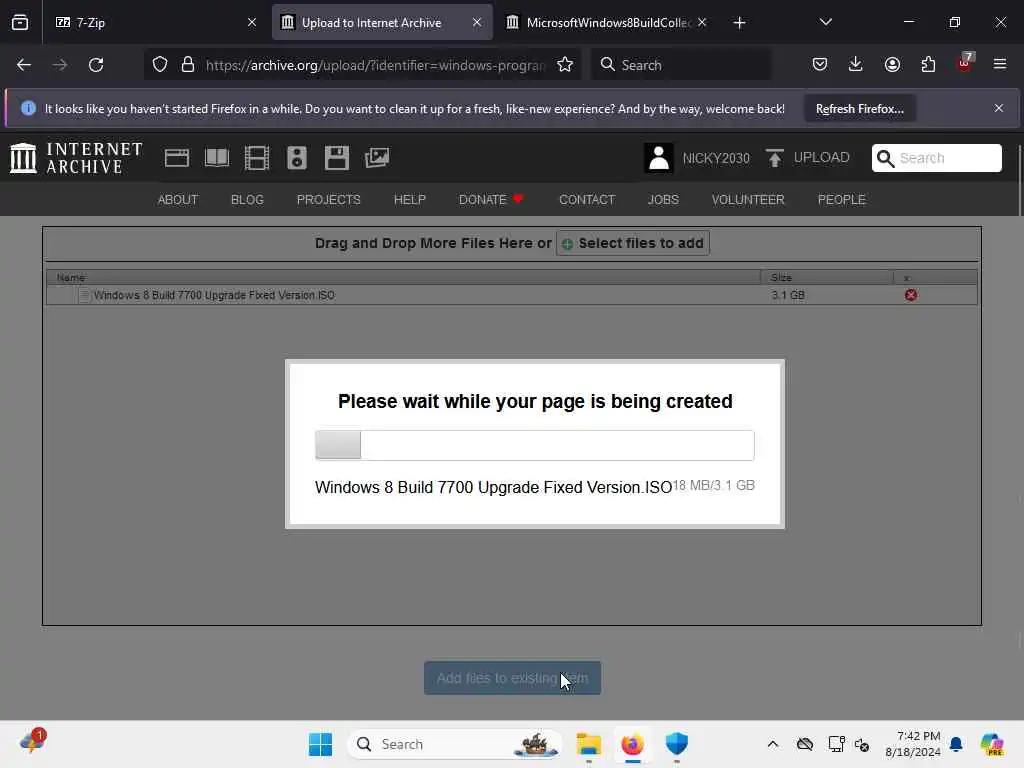Open Firefox tracking protection shield icon
Viewport: 1024px width, 768px height.
pyautogui.click(x=160, y=65)
